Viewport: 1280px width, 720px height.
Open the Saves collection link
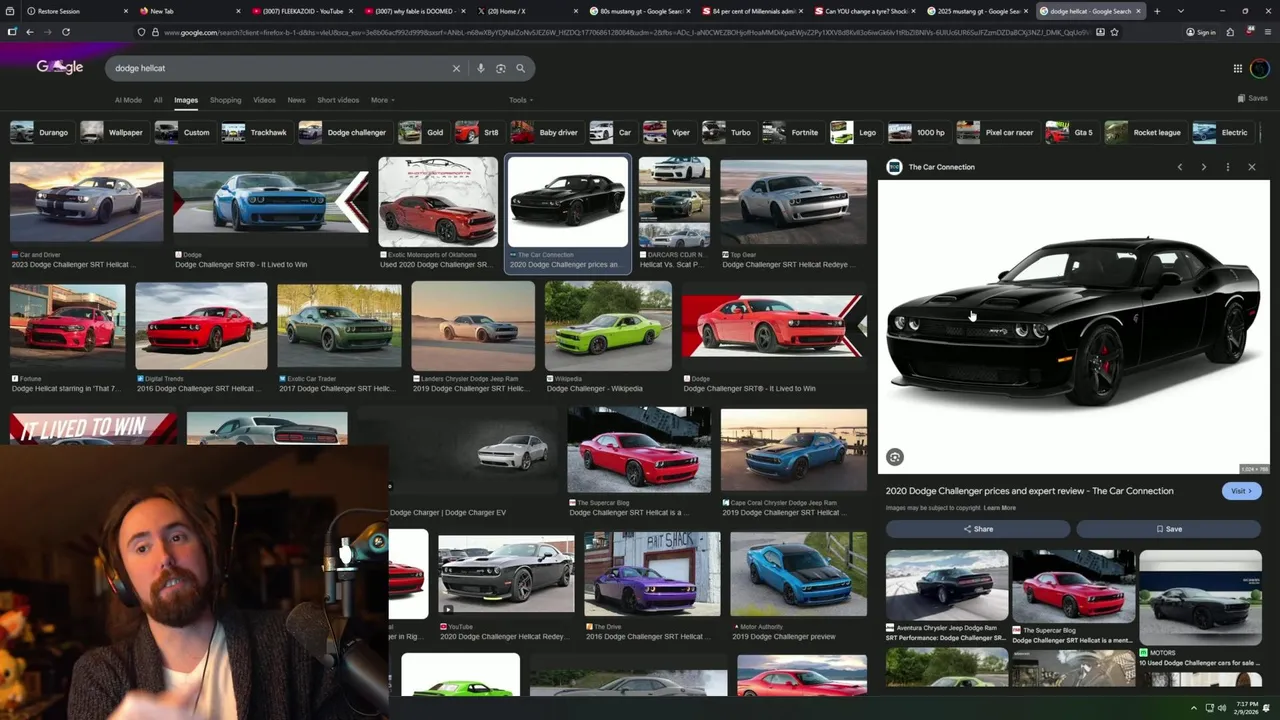[1253, 98]
